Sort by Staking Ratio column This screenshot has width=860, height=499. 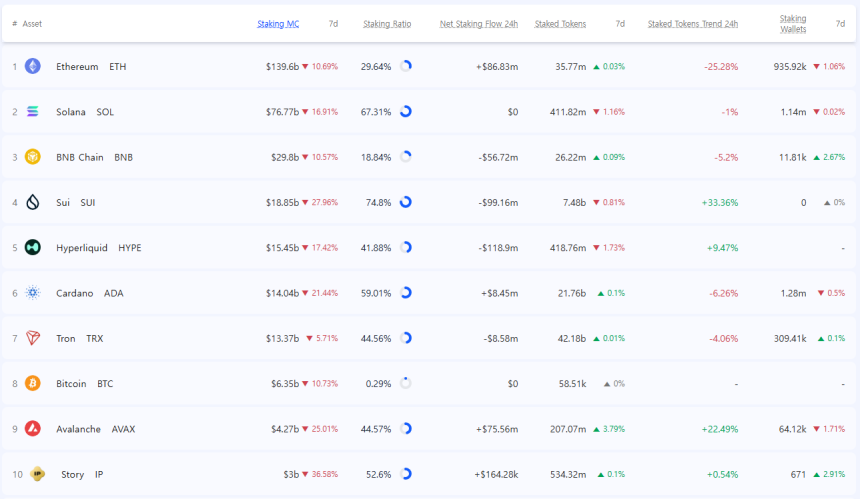point(387,23)
